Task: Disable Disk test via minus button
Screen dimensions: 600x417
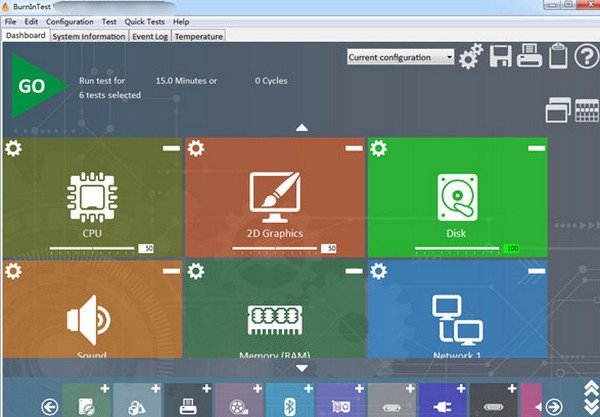Action: pos(537,148)
